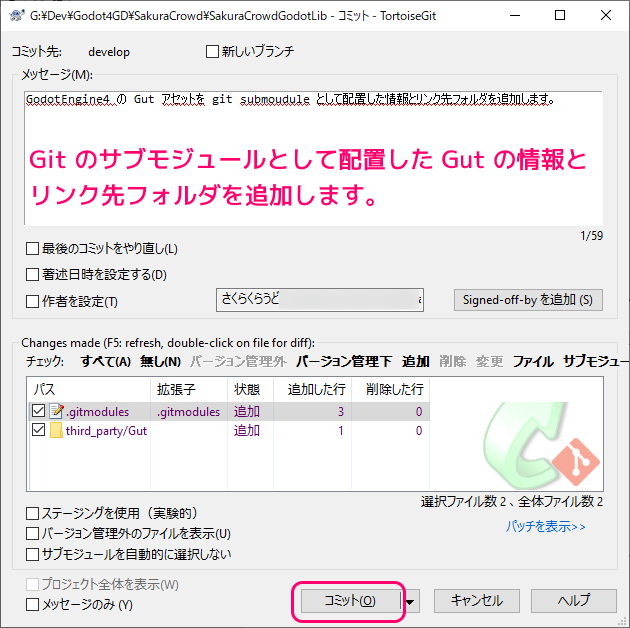Click the .gitmodules extension cell

(x=188, y=411)
